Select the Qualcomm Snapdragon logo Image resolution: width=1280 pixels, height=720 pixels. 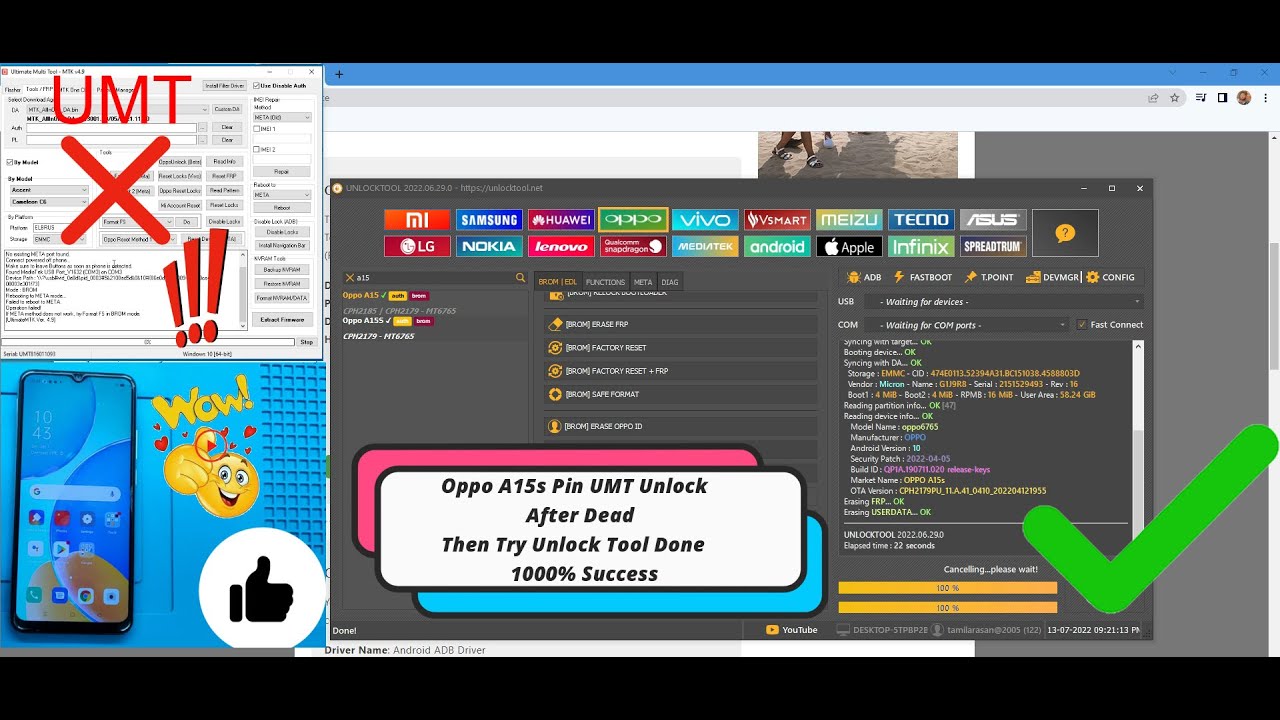[x=633, y=246]
